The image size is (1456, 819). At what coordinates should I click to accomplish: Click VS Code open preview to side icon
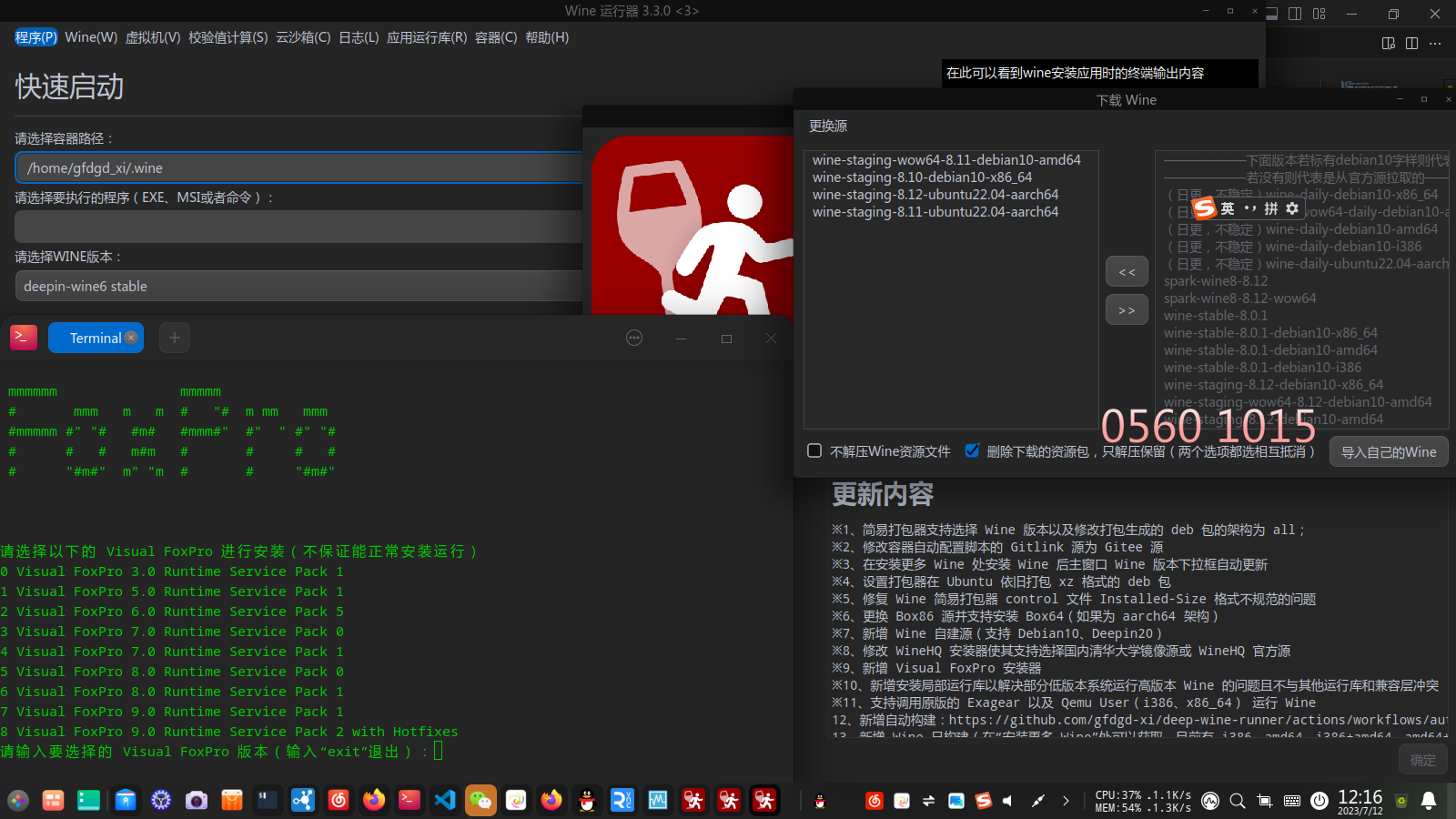(1389, 43)
